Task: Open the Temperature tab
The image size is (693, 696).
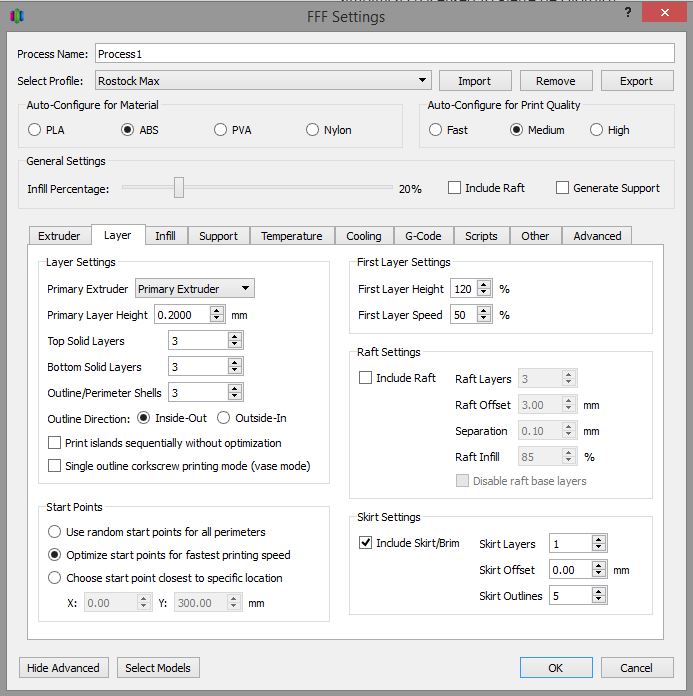Action: point(291,236)
